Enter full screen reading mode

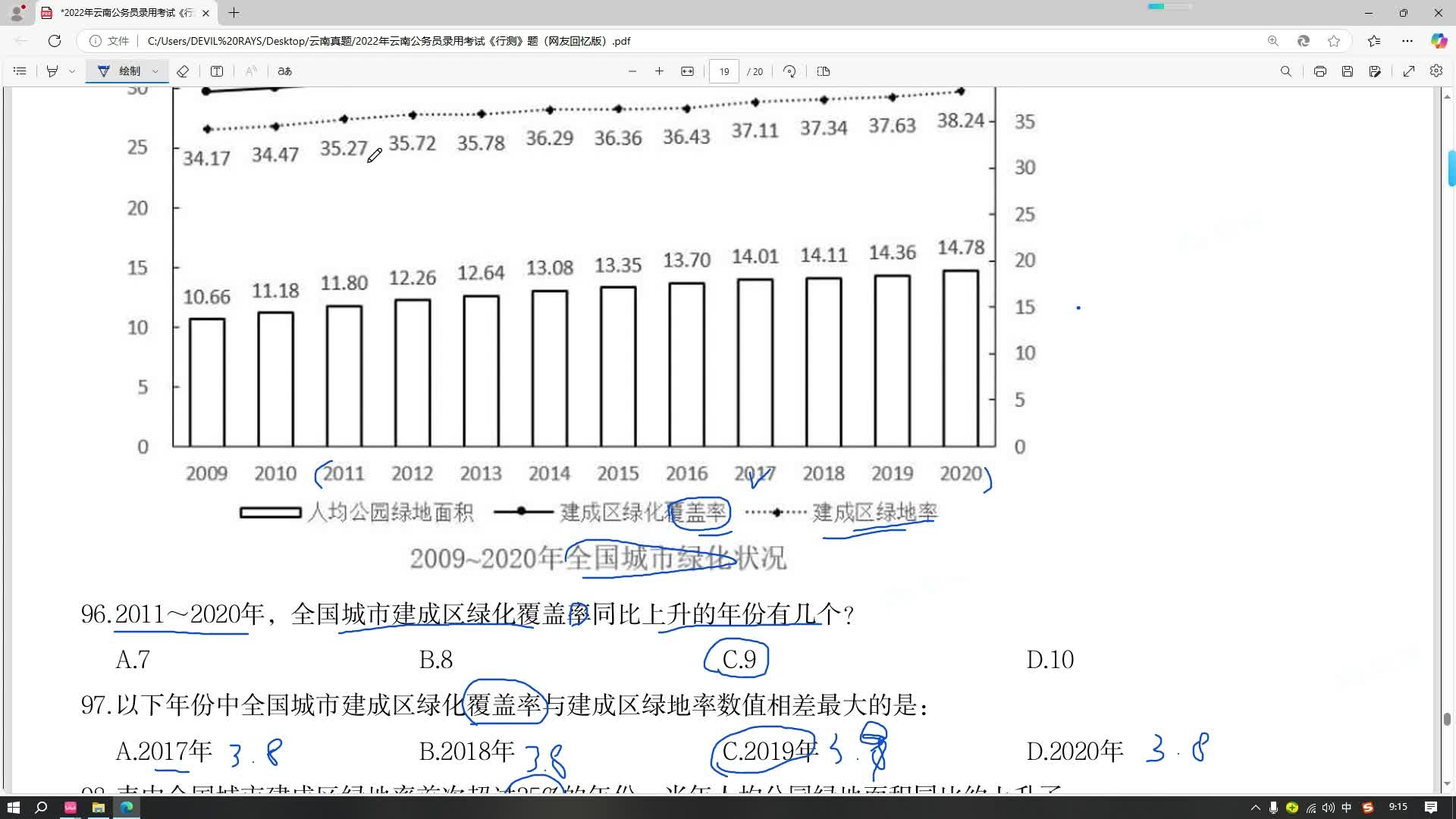tap(1410, 71)
